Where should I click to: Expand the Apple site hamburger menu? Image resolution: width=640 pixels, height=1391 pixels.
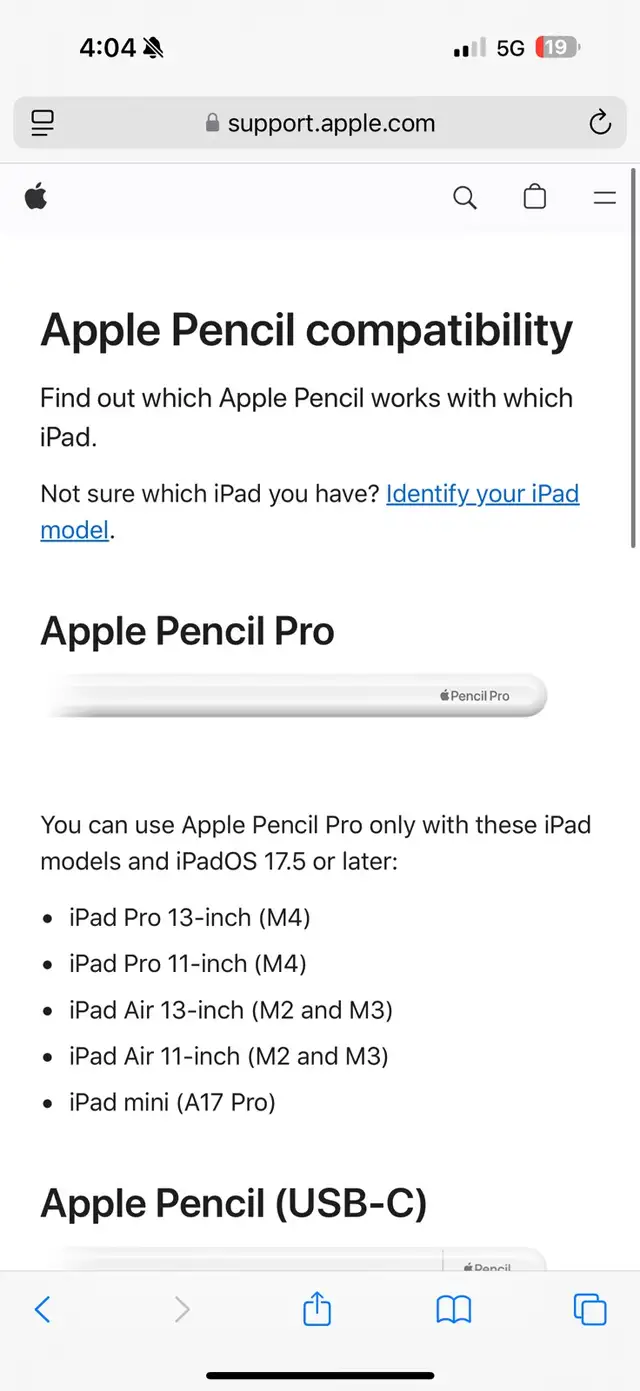click(605, 198)
